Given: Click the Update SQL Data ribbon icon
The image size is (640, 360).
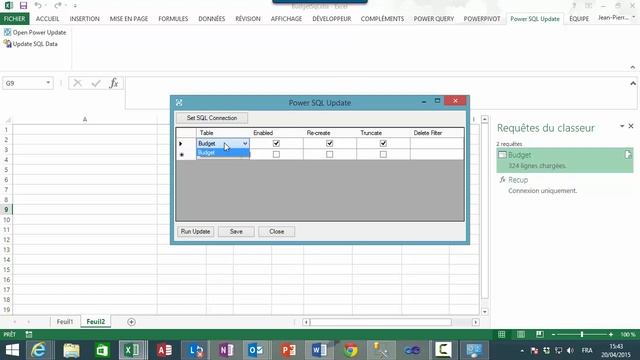Looking at the screenshot, I should point(7,44).
